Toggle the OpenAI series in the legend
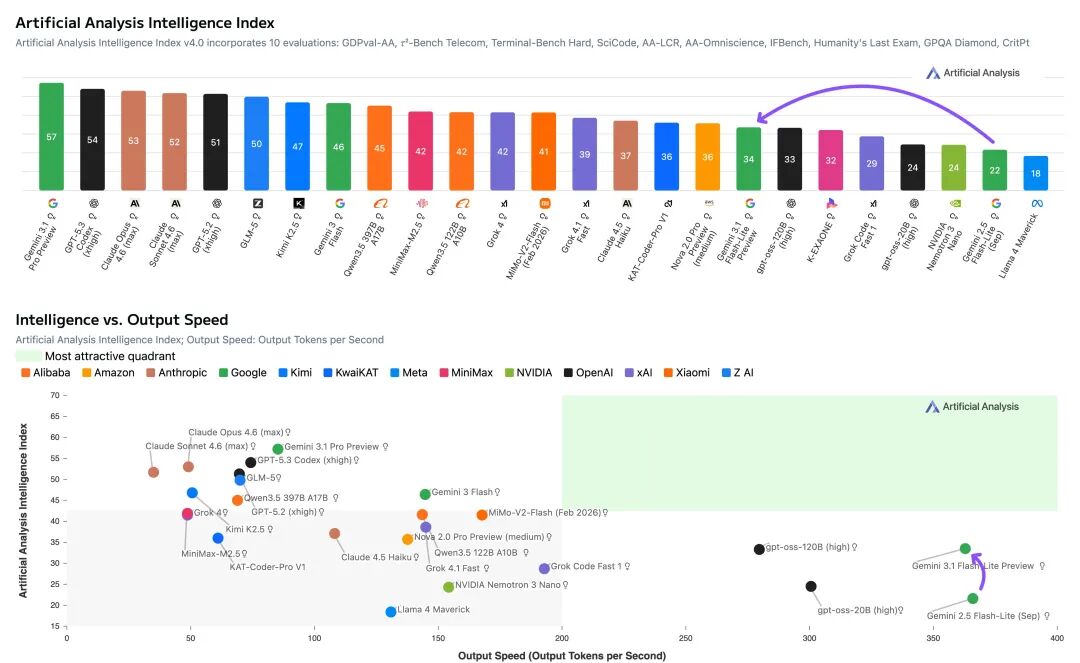Screen dimensions: 1080x663 click(587, 373)
